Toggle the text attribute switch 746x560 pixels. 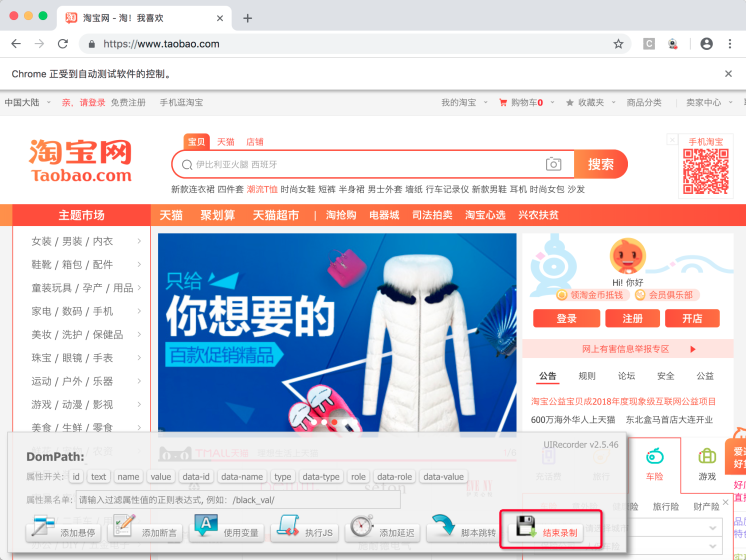(98, 477)
